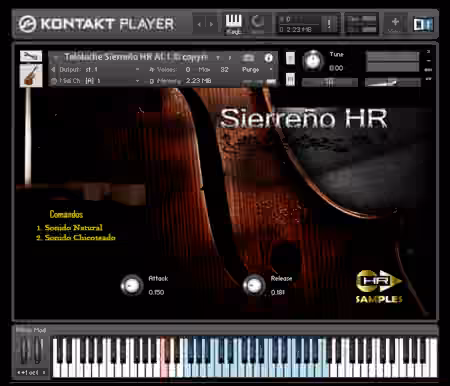Toggle the instrument Solo button

tap(290, 58)
